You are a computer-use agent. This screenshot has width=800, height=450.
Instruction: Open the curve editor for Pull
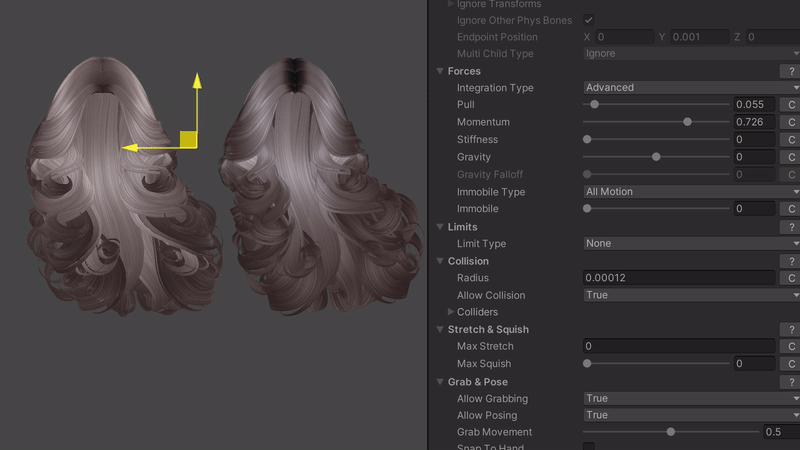791,105
